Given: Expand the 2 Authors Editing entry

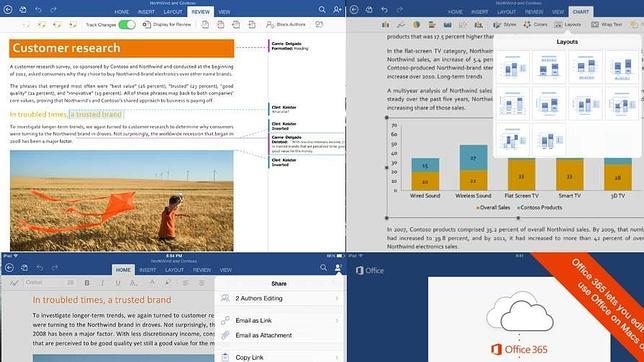Looking at the screenshot, I should click(x=280, y=298).
